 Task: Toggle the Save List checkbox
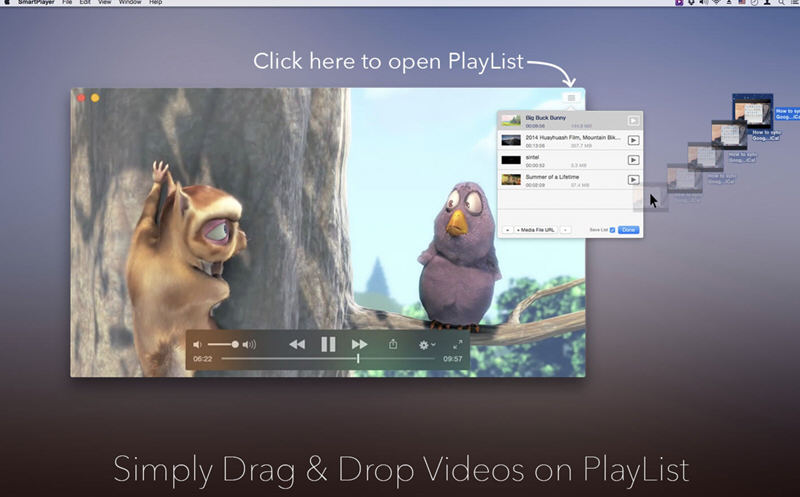(x=612, y=230)
